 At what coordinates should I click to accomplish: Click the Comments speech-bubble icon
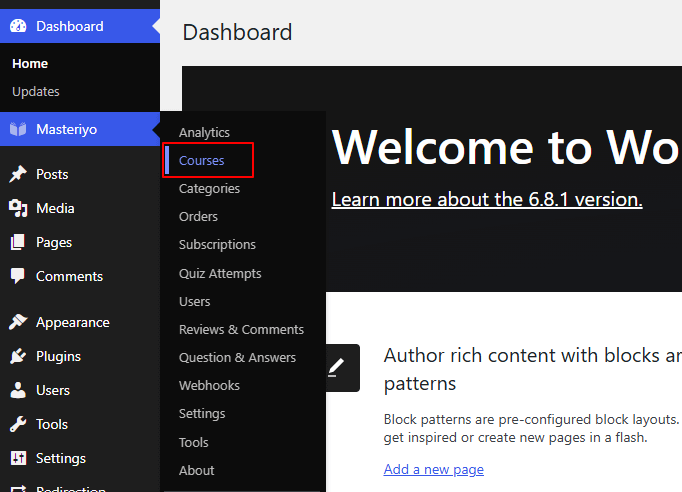click(18, 276)
